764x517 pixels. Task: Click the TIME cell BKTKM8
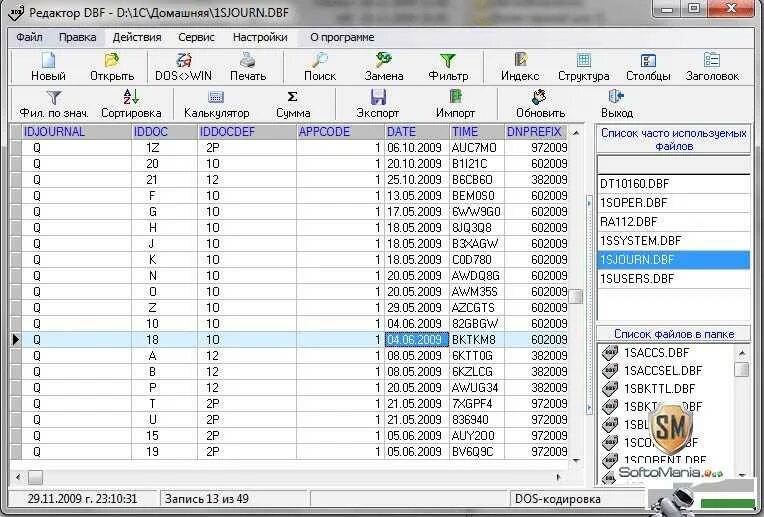477,340
